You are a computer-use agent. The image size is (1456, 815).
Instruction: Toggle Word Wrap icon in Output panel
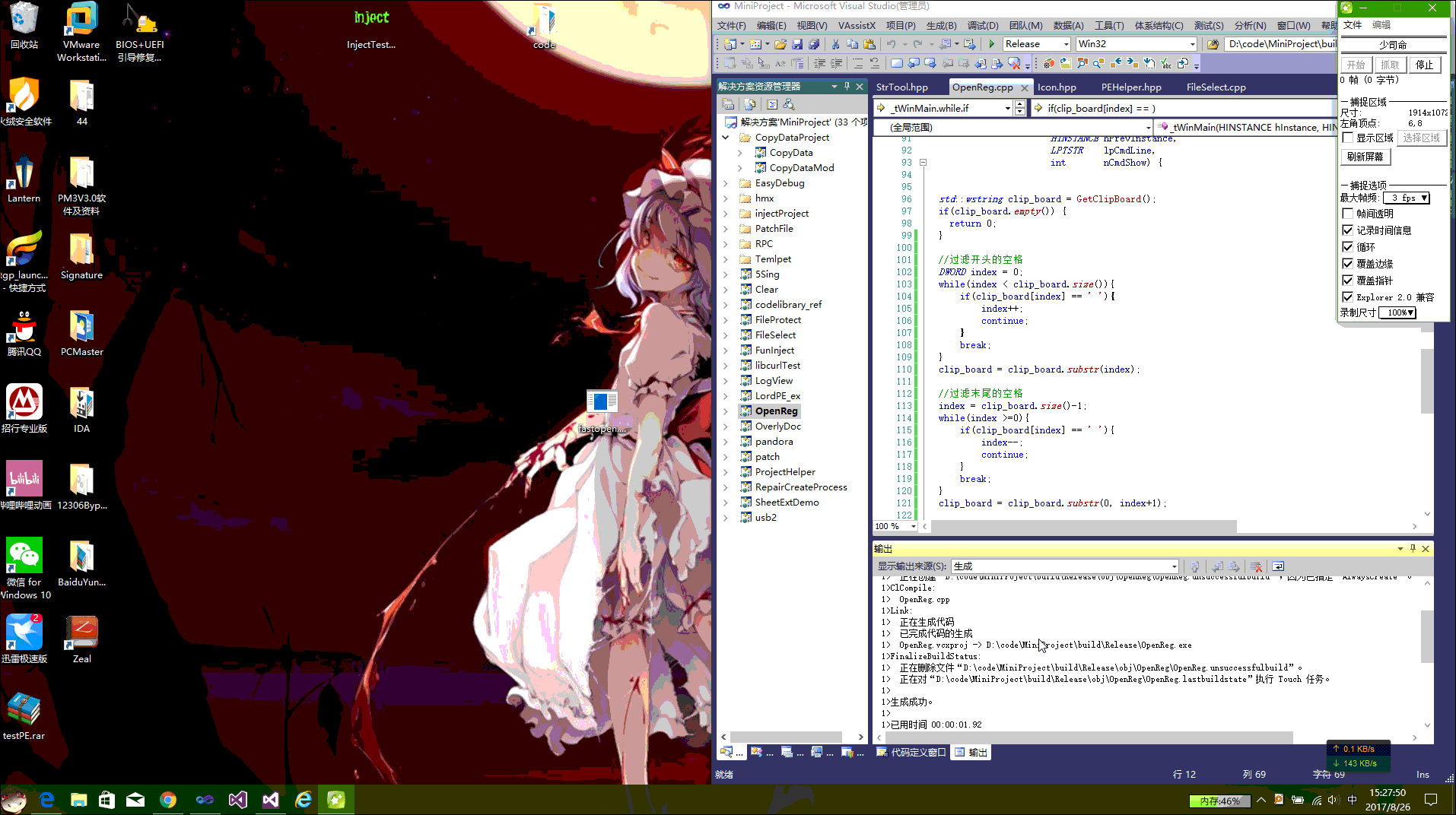click(x=1278, y=566)
